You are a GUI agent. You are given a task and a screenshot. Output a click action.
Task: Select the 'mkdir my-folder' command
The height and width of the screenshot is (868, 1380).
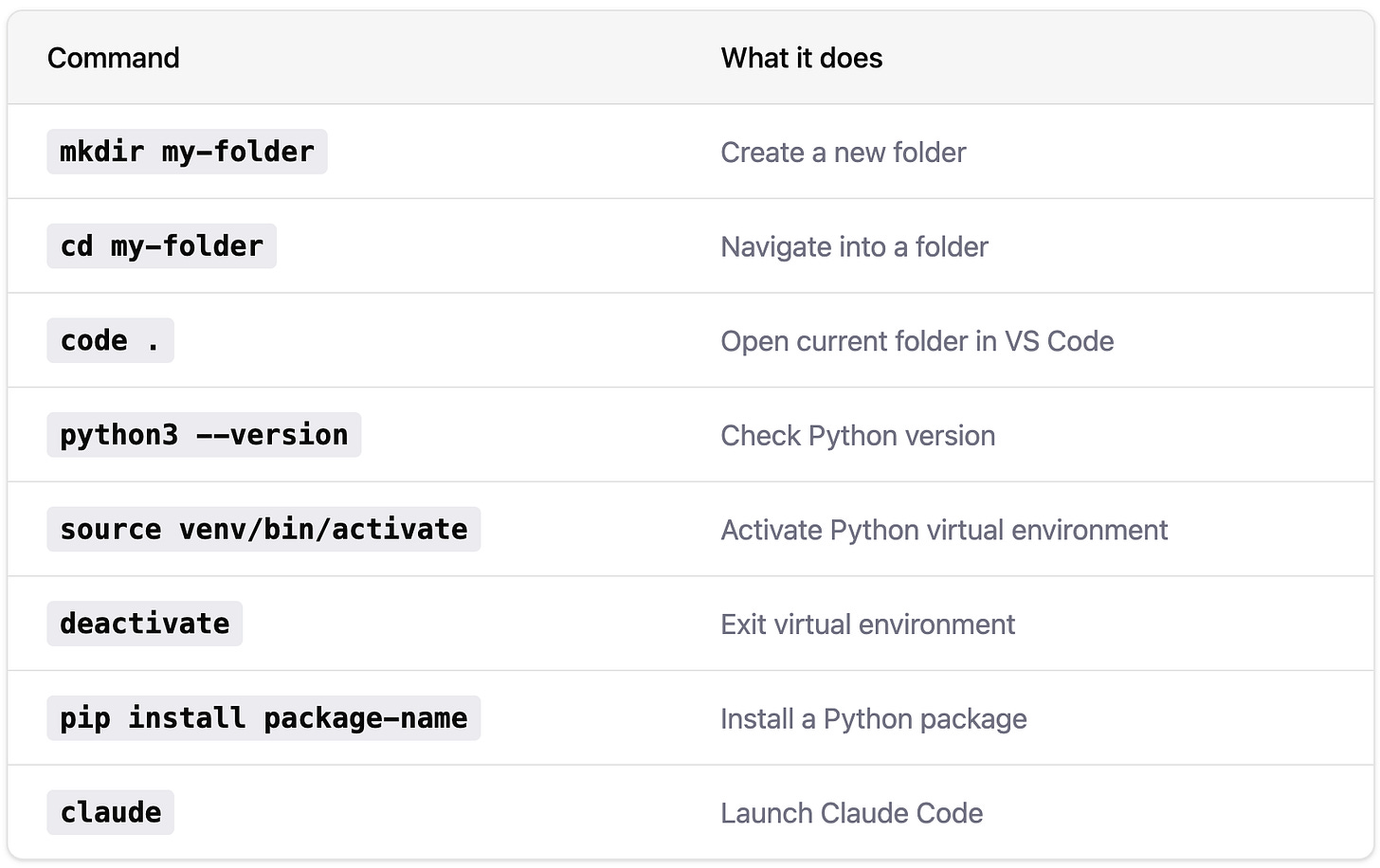[x=187, y=152]
